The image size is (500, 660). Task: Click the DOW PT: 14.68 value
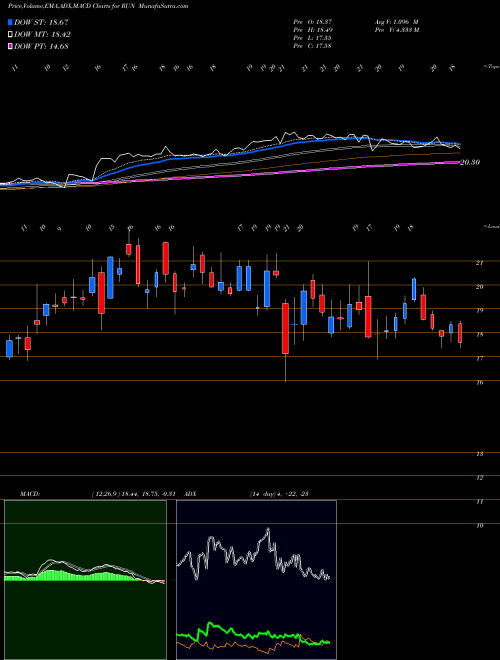(x=41, y=46)
